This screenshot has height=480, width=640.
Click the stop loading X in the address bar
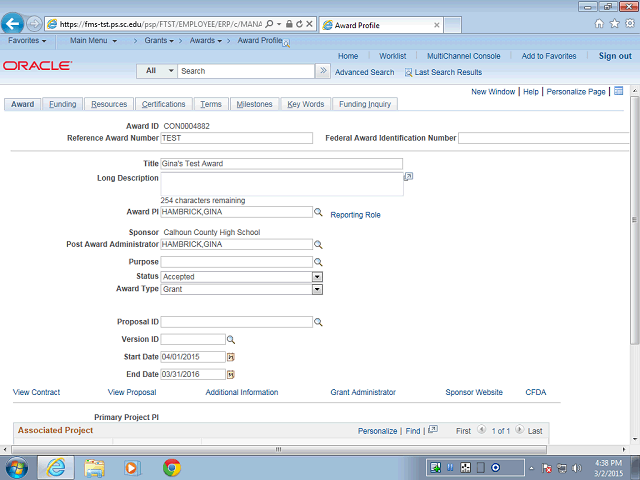coord(309,24)
